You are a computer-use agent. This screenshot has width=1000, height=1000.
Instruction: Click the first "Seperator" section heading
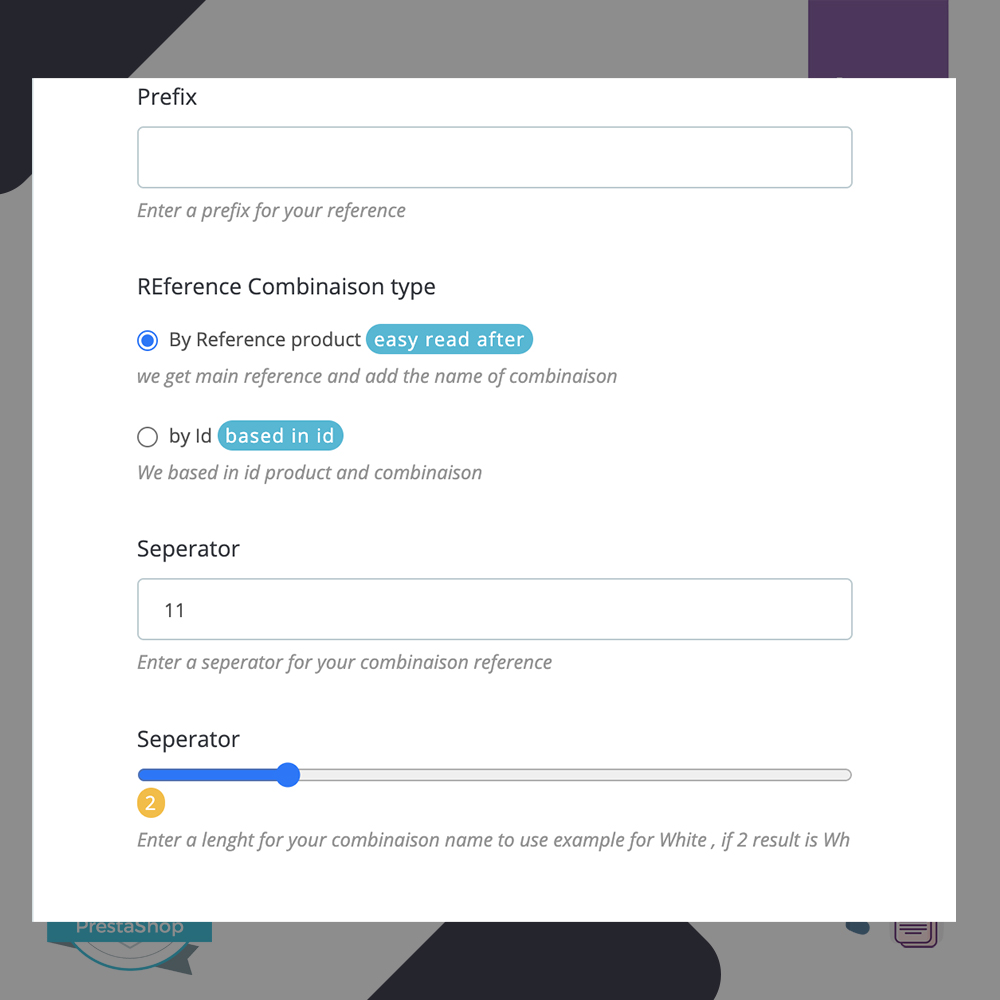188,548
